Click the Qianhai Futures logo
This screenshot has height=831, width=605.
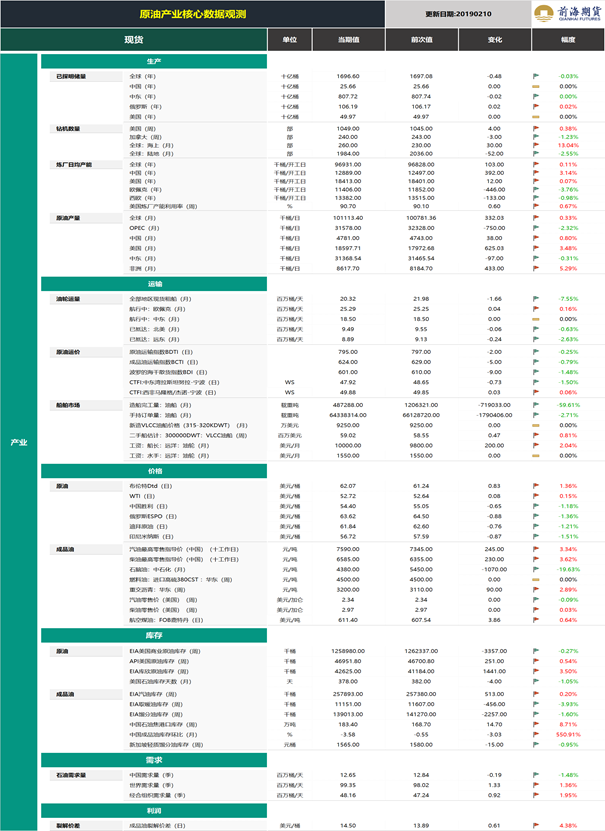click(567, 14)
